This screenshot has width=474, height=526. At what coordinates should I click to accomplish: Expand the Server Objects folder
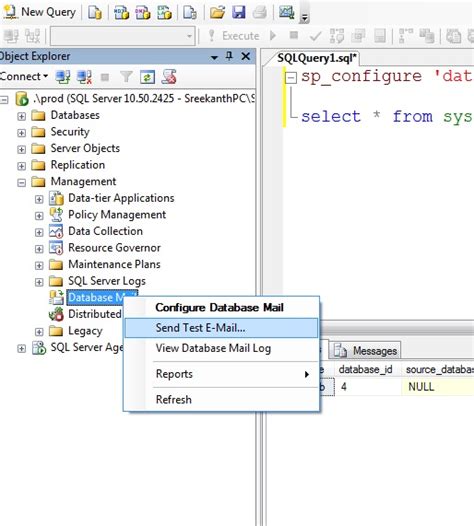(21, 149)
